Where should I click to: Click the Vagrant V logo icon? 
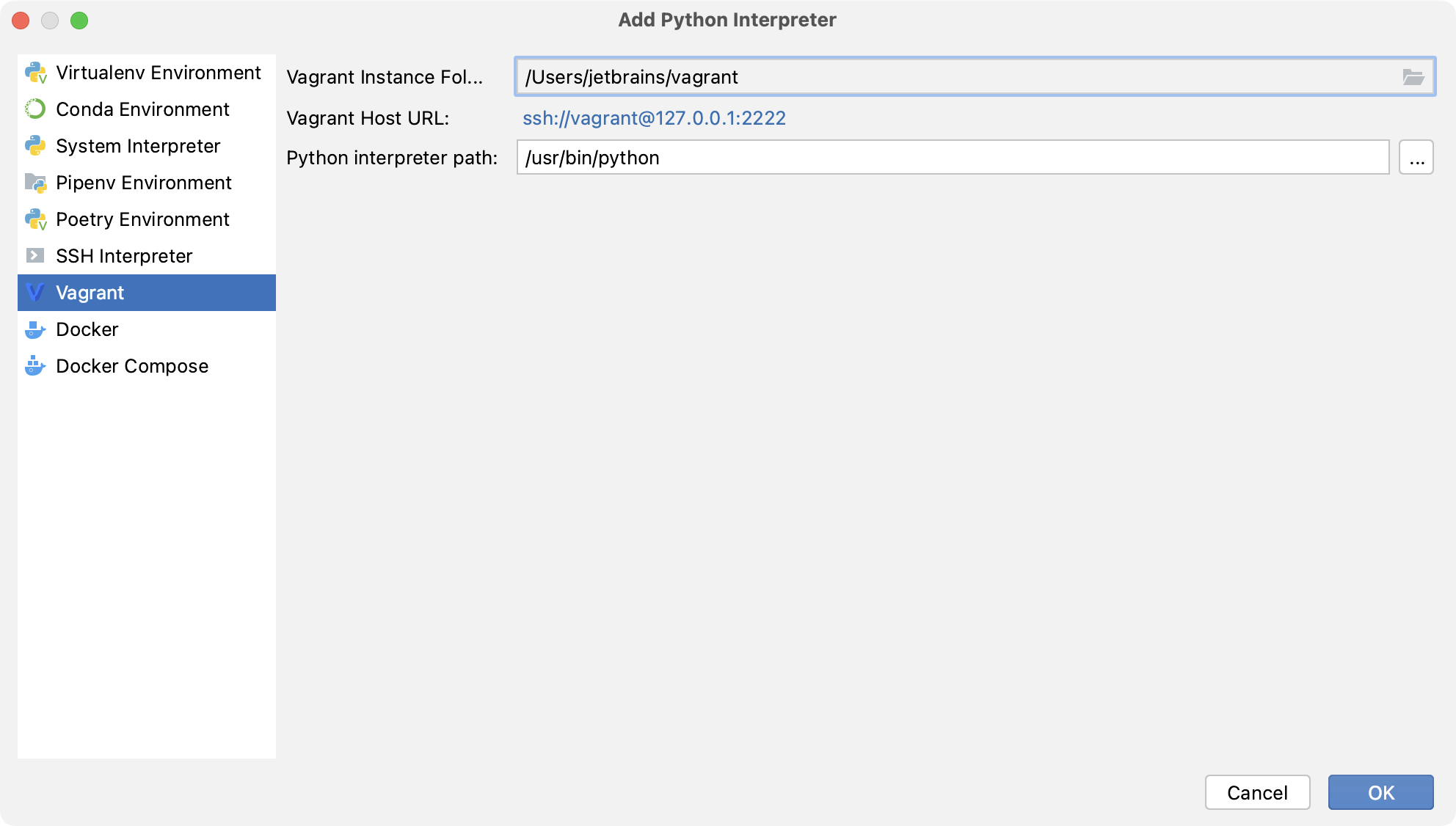pyautogui.click(x=35, y=293)
